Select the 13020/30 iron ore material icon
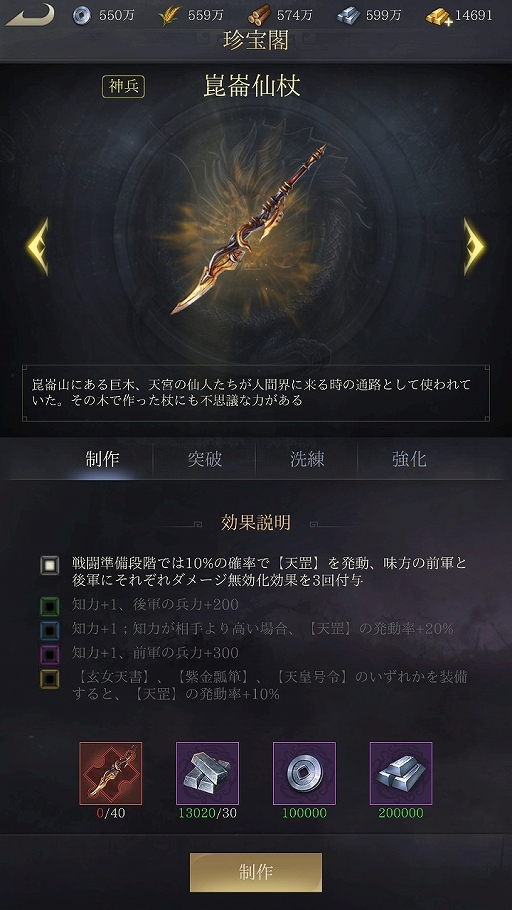Viewport: 512px width, 910px height. tap(207, 773)
